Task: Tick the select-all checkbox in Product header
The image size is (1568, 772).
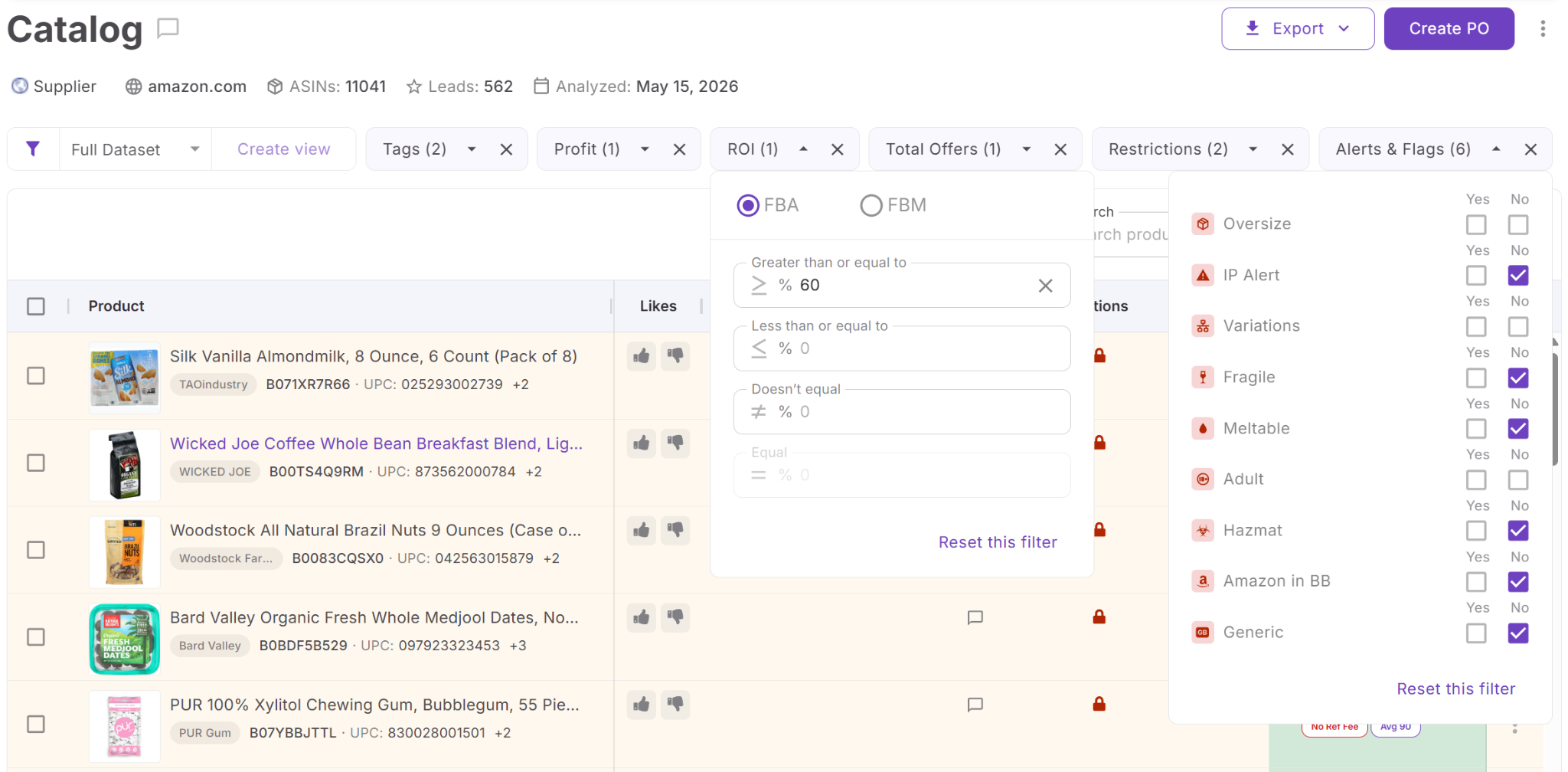Action: (36, 306)
